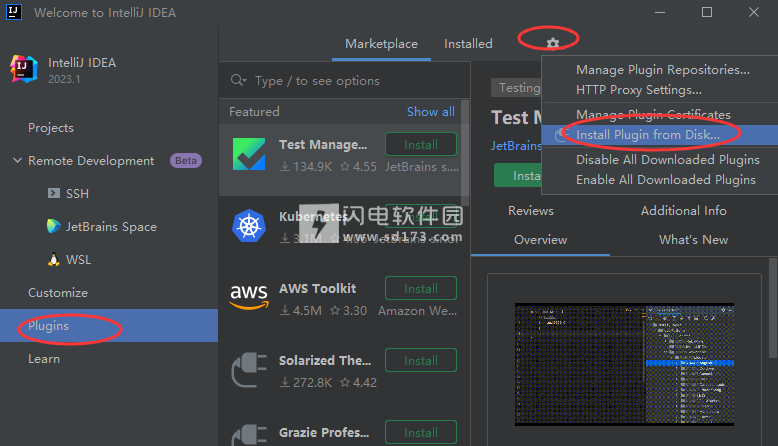Open the Additional Info tab
Viewport: 778px width, 446px height.
coord(683,211)
